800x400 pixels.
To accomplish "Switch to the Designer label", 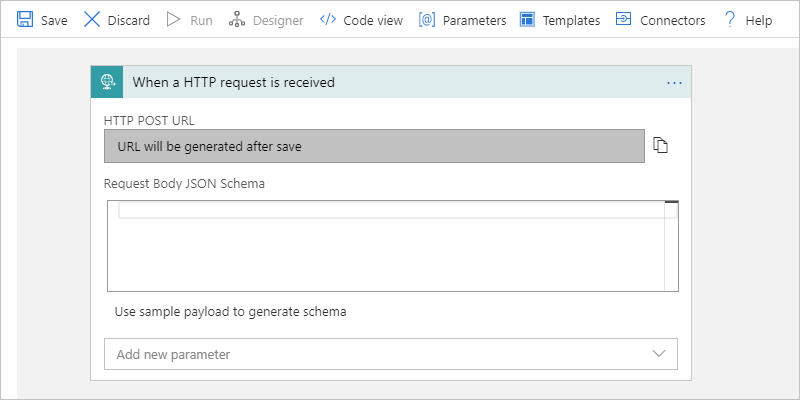I will pos(279,20).
